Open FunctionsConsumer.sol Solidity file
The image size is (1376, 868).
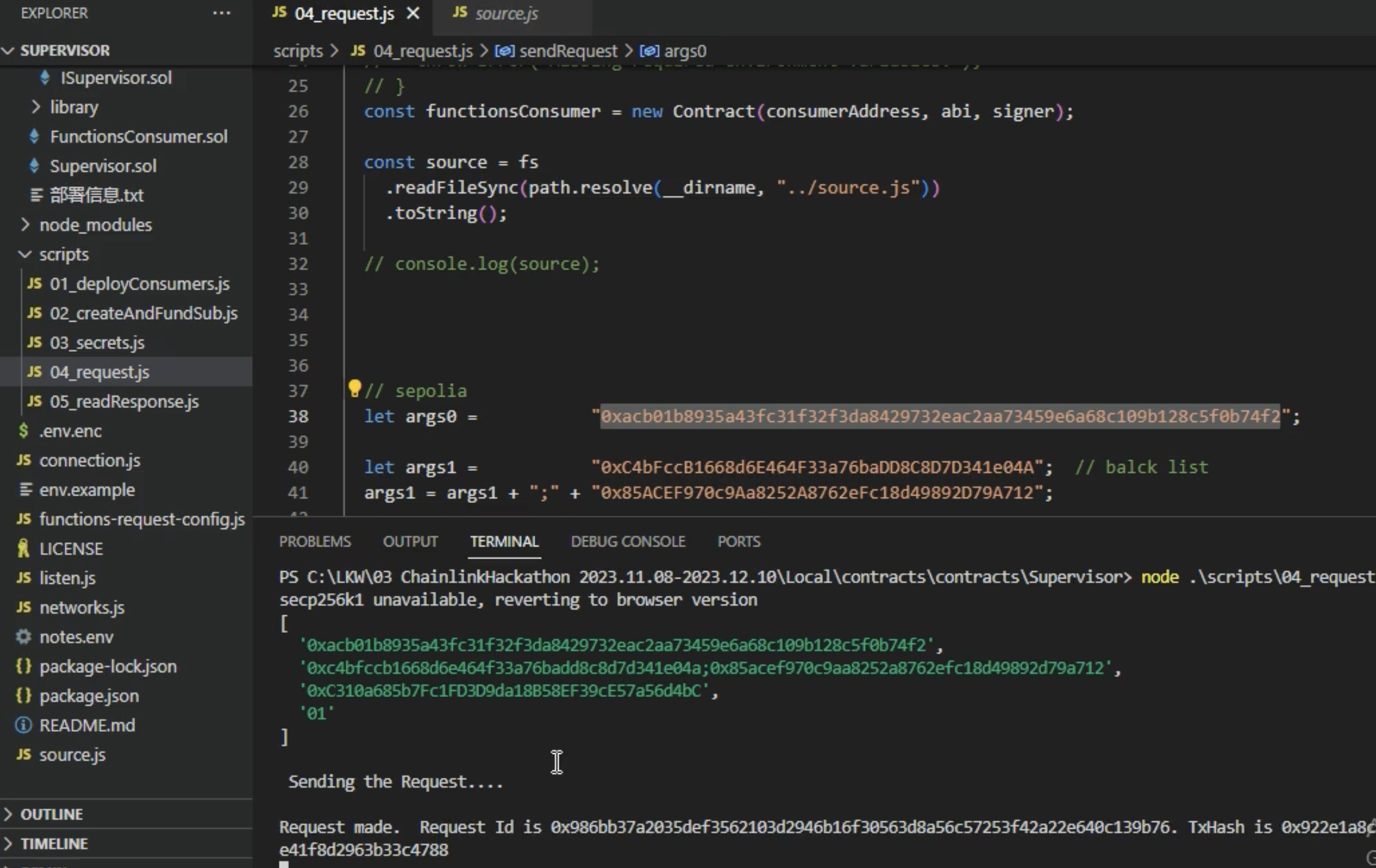(138, 137)
